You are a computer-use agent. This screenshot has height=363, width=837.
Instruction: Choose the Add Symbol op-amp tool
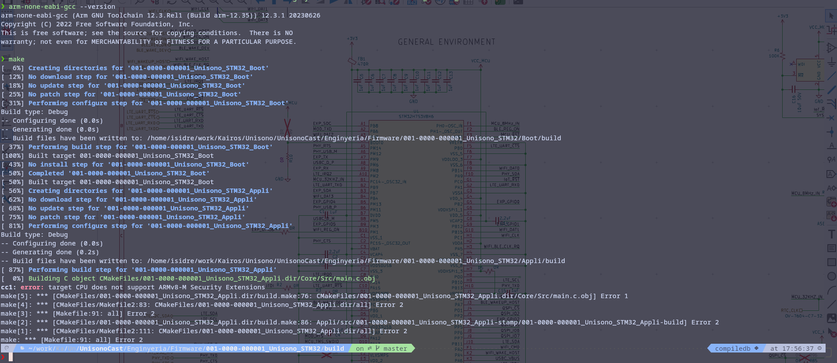tap(832, 47)
